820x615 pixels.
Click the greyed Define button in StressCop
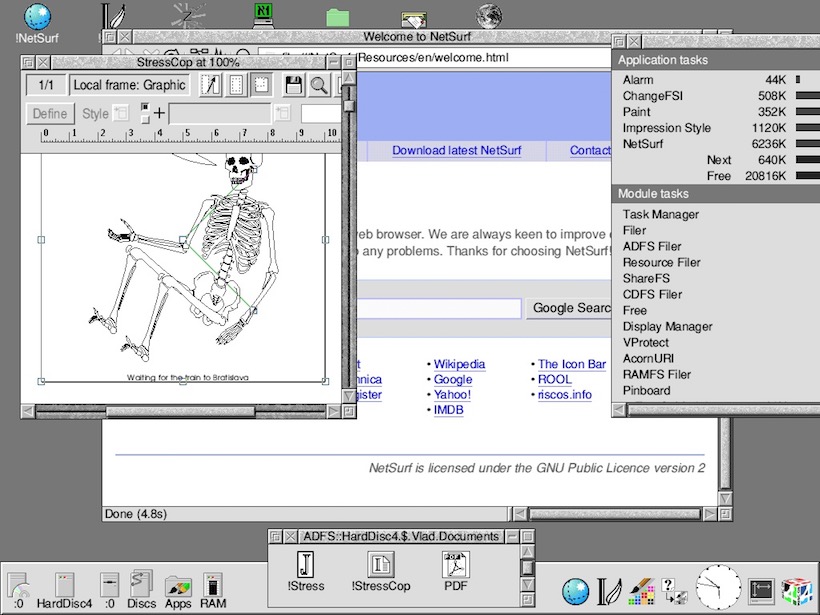pyautogui.click(x=50, y=113)
